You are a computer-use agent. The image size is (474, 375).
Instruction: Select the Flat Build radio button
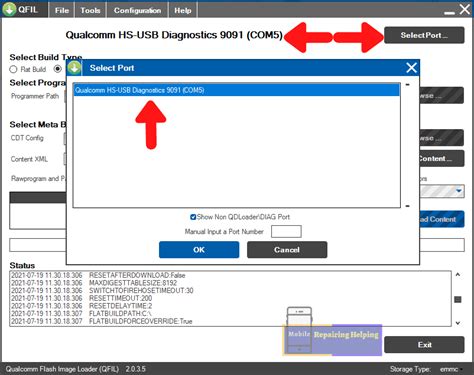pos(13,69)
